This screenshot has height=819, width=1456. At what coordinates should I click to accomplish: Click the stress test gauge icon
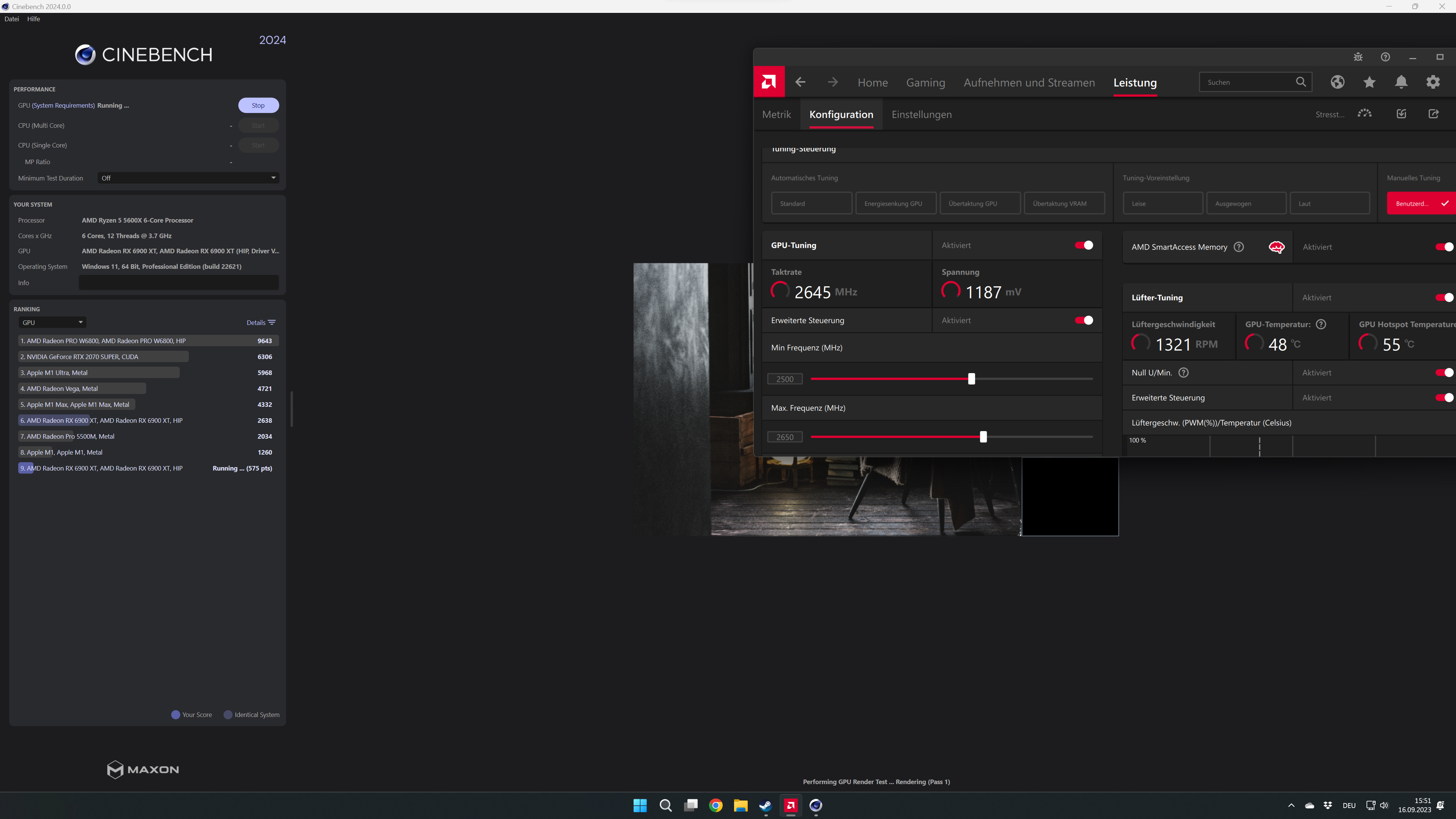1365,114
